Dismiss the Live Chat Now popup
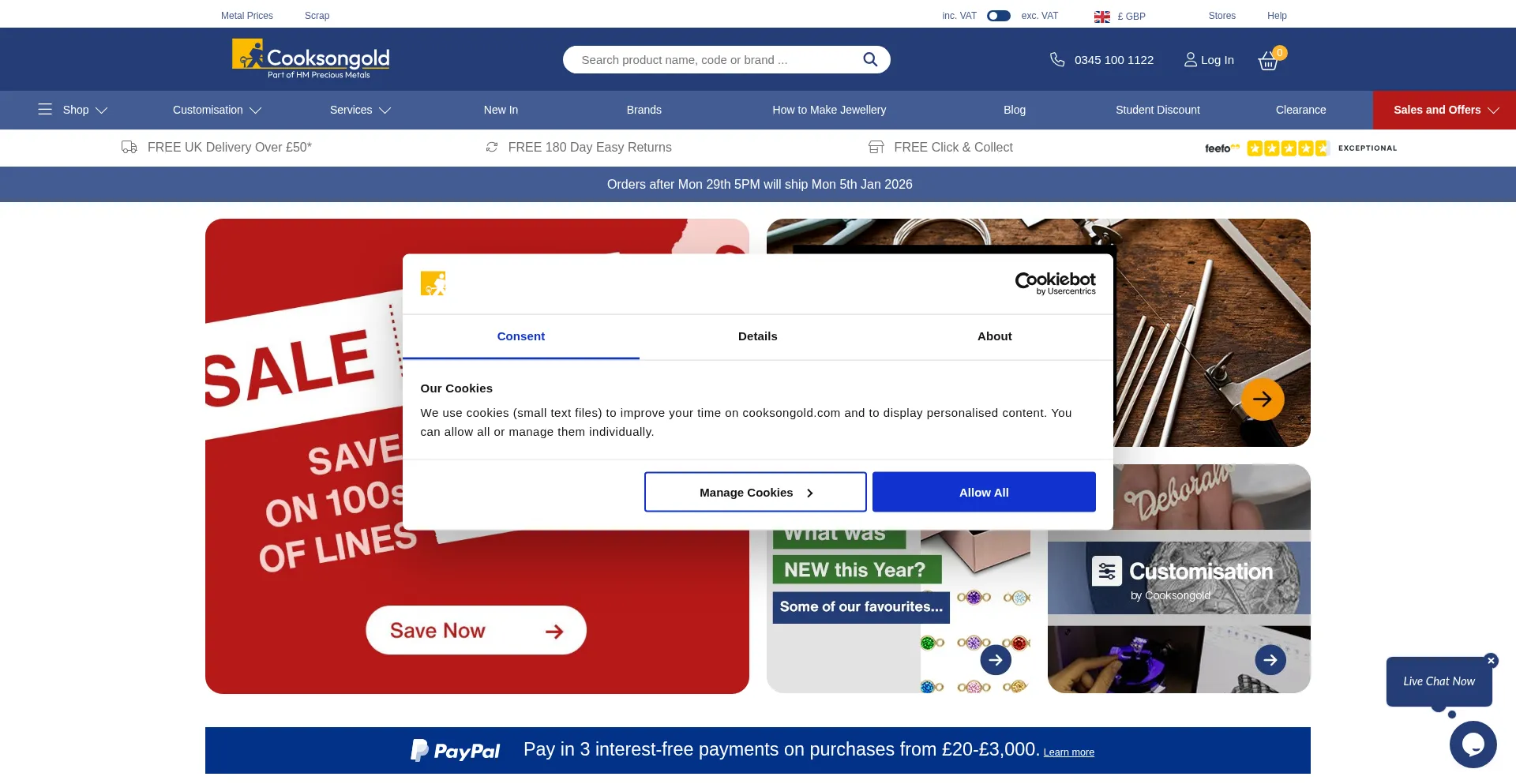This screenshot has height=784, width=1516. point(1491,660)
